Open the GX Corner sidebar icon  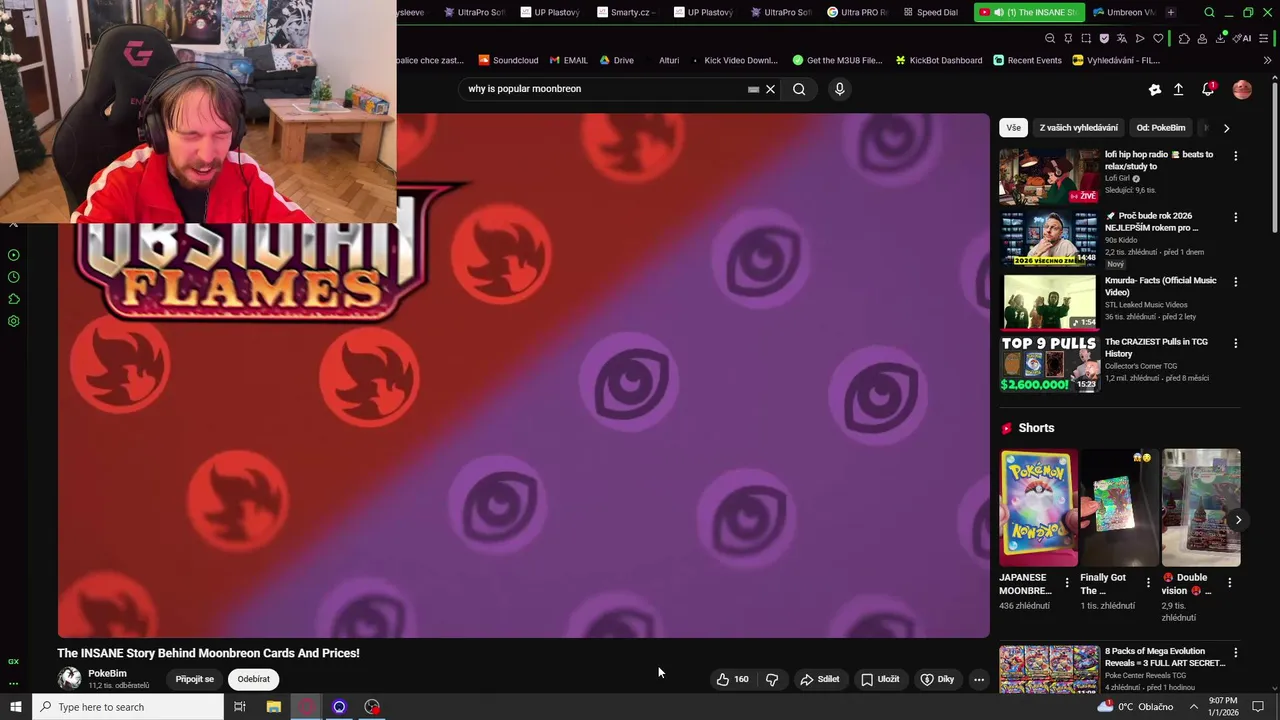point(14,661)
